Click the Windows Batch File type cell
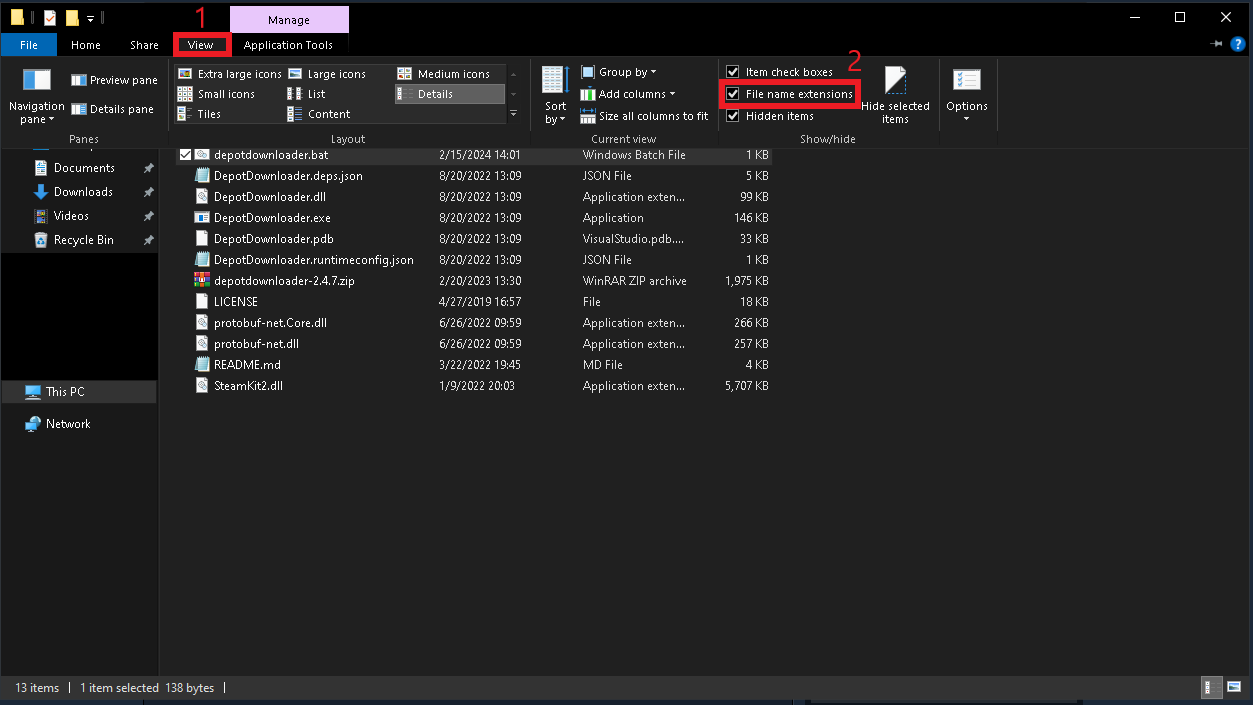Screen dimensions: 1253x705 [634, 155]
